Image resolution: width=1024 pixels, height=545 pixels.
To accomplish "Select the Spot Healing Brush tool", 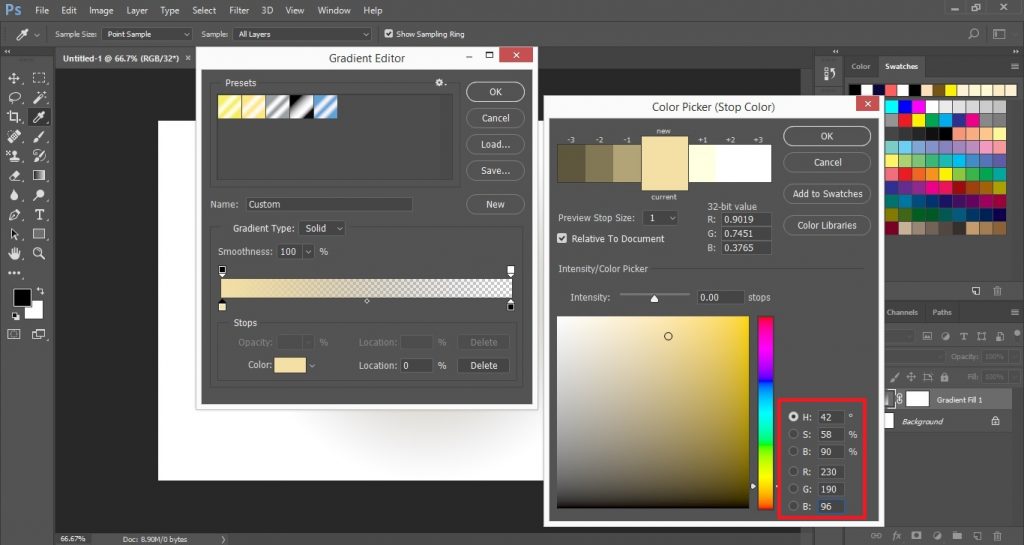I will pos(14,136).
